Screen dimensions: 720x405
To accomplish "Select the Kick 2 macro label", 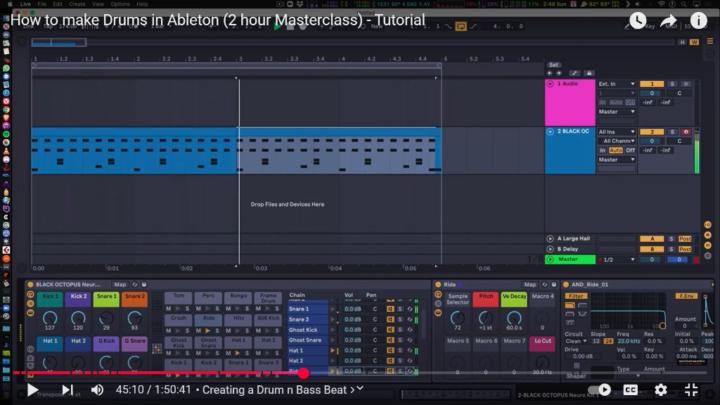I will click(78, 297).
